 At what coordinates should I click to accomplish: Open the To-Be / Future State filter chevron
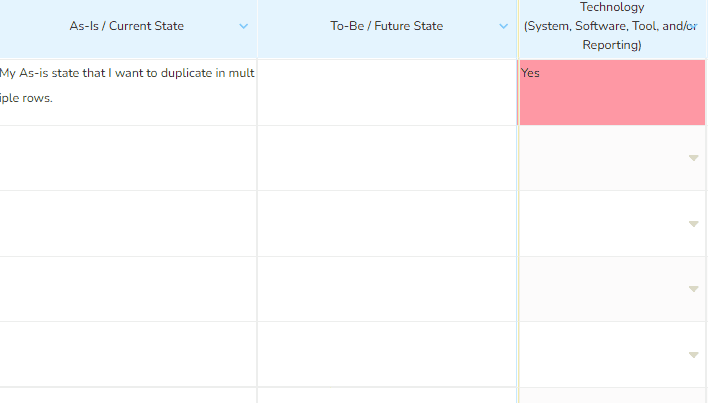pos(503,26)
